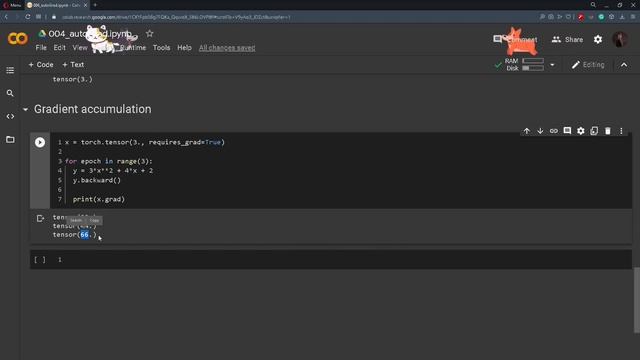Image resolution: width=640 pixels, height=360 pixels.
Task: Click the red browser extension icon
Action: pyautogui.click(x=580, y=17)
